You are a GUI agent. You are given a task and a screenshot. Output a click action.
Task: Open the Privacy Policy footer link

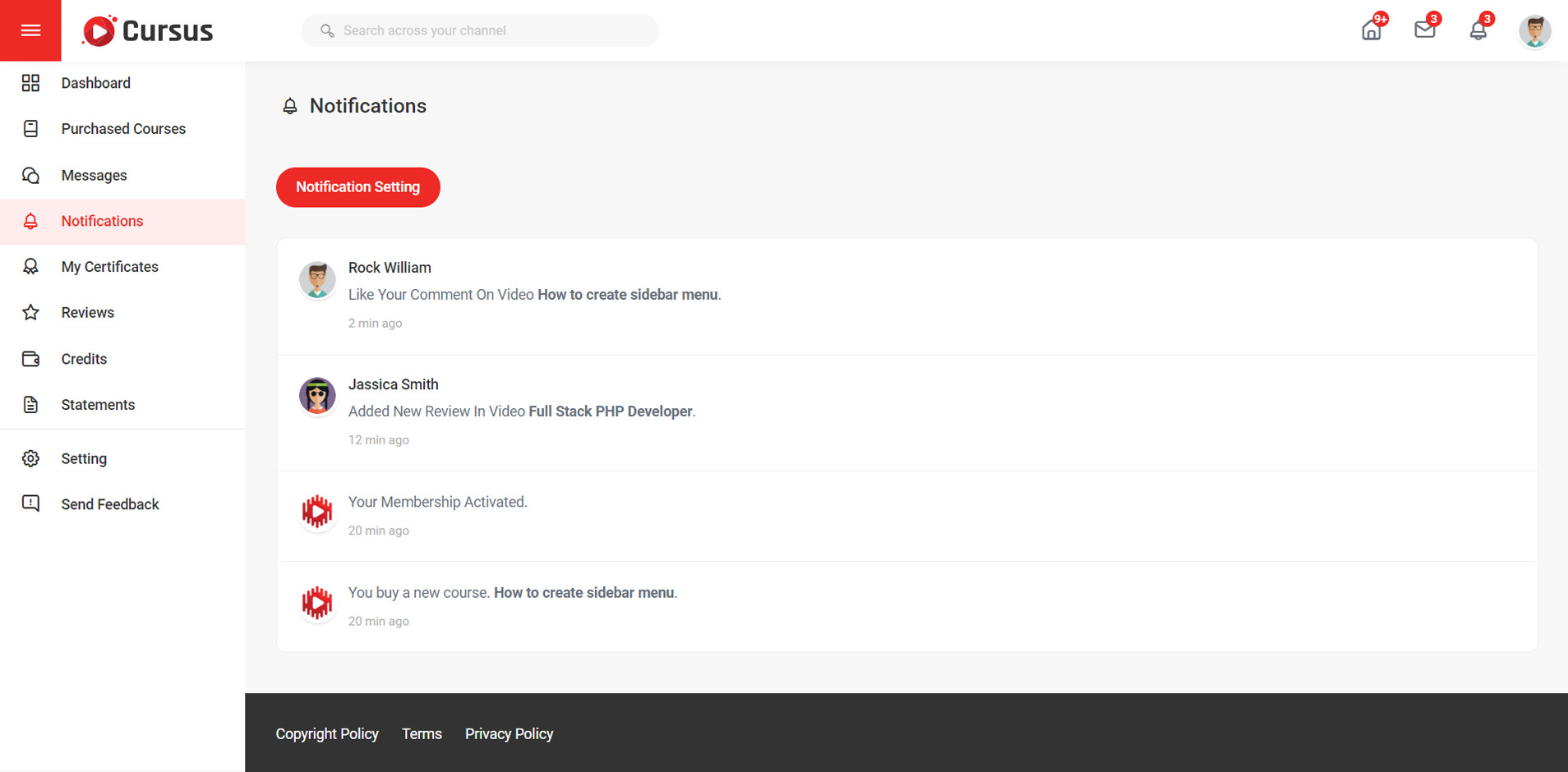click(x=509, y=734)
